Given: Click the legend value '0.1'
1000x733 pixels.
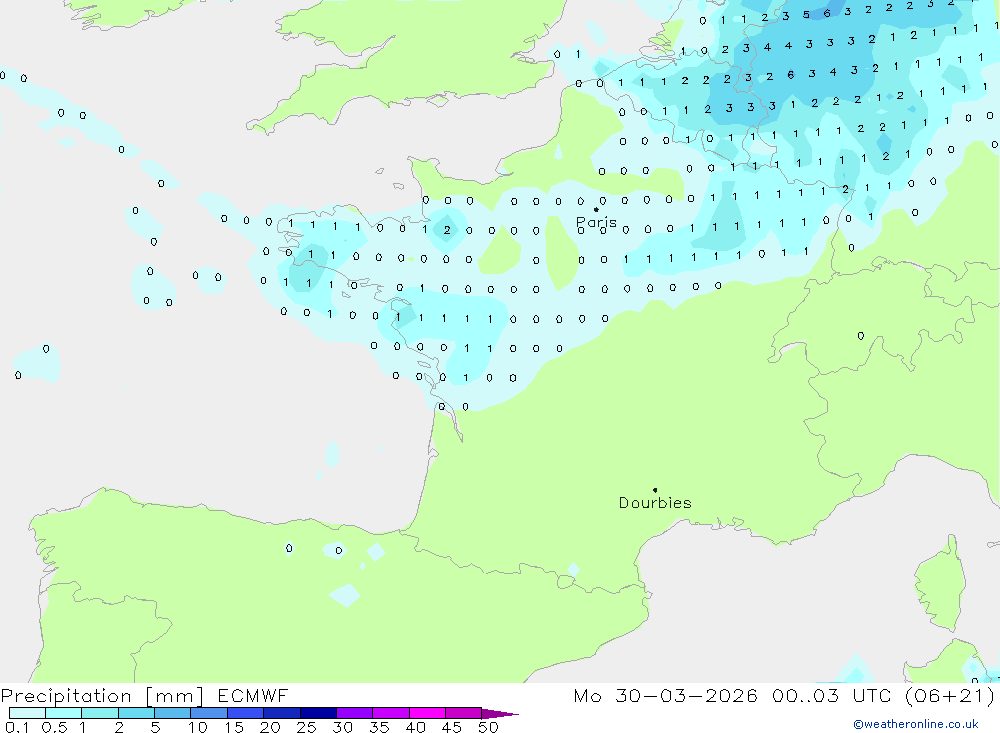Looking at the screenshot, I should pos(17,727).
